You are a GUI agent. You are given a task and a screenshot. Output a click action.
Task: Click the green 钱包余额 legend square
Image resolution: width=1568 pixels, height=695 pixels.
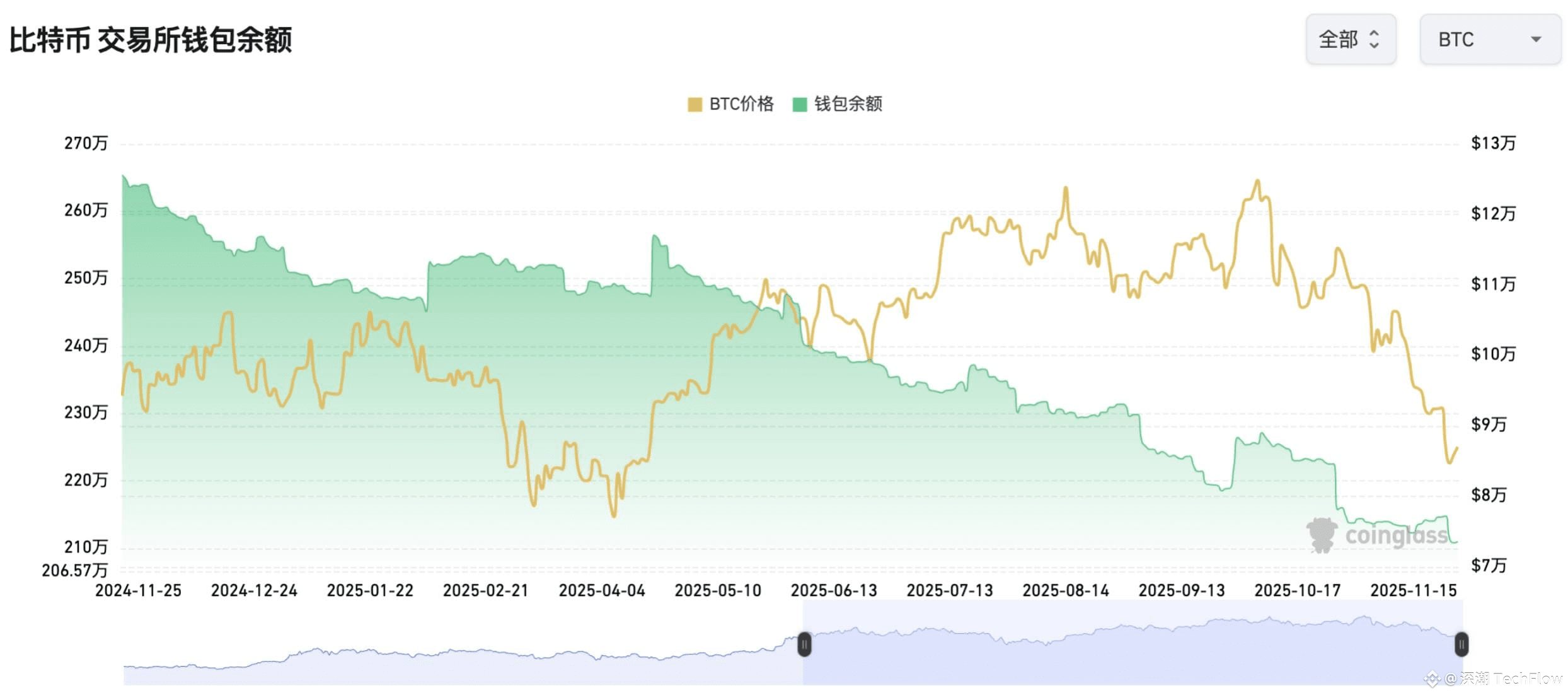[800, 105]
